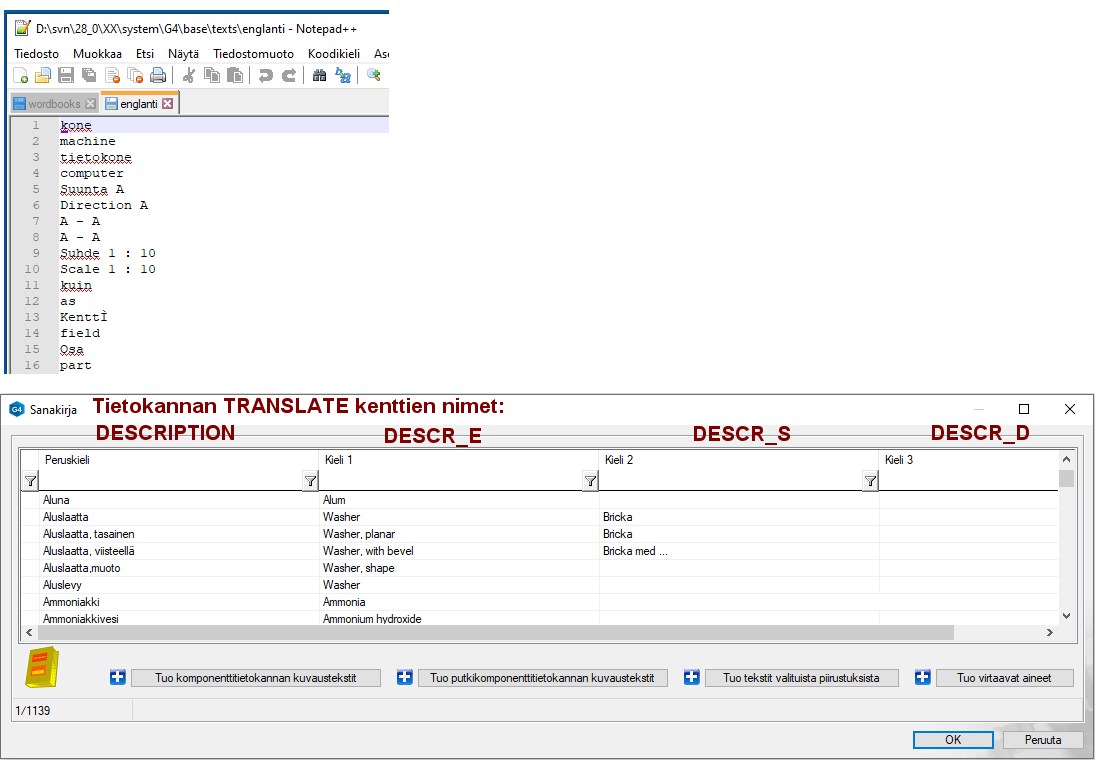Close the englanti tab
The height and width of the screenshot is (770, 1104).
coord(168,104)
